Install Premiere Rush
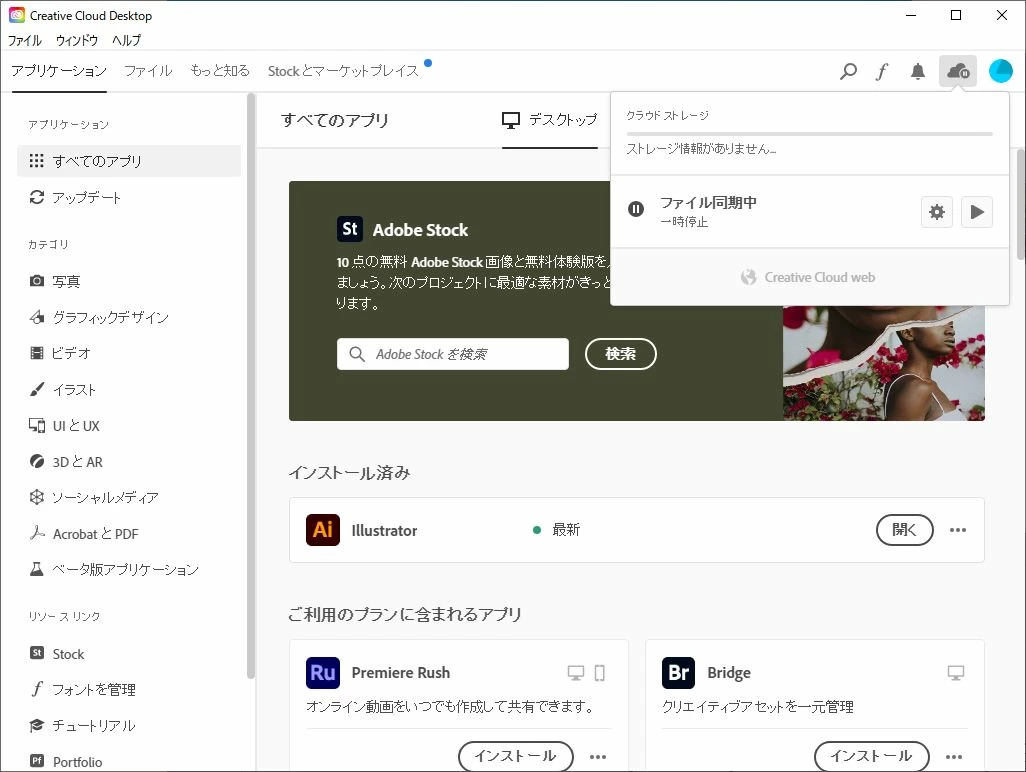 click(x=516, y=756)
